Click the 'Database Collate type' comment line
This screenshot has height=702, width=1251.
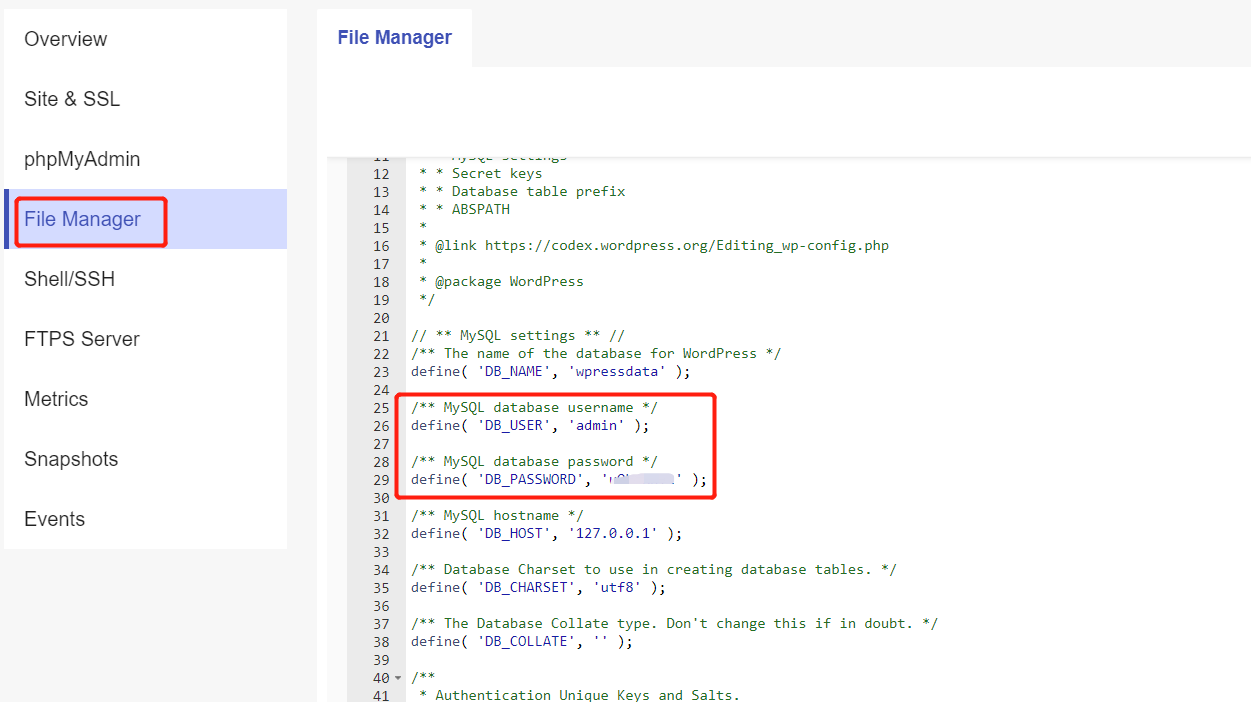(x=674, y=624)
